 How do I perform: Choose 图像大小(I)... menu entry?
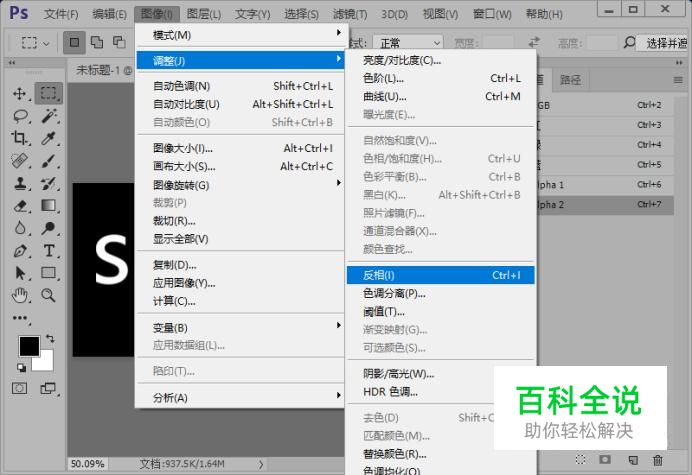pos(241,148)
